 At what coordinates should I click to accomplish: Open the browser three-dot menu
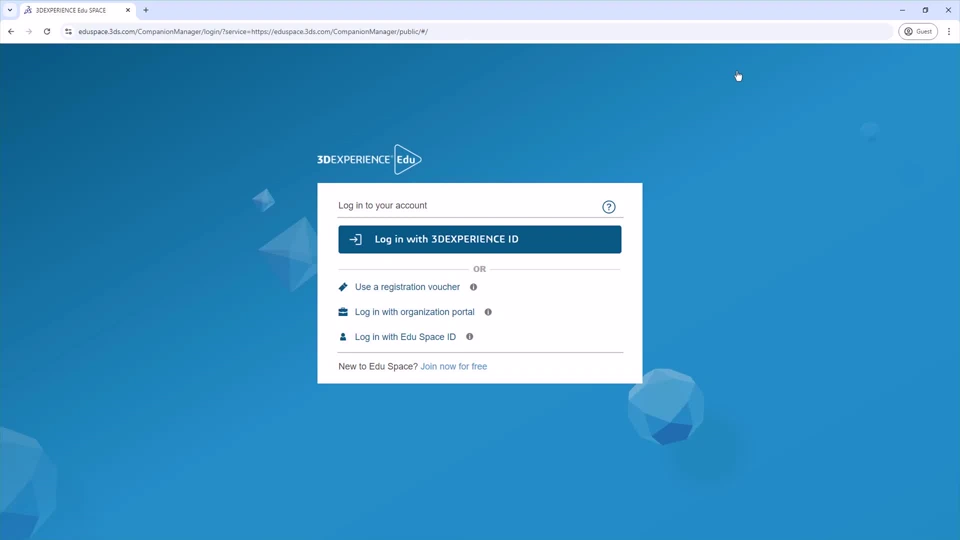949,31
